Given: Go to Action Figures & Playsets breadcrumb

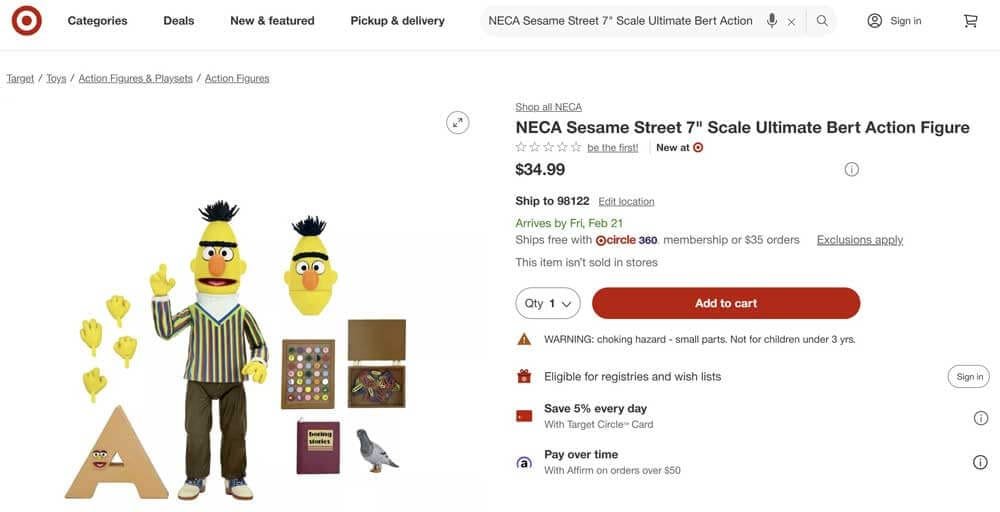Looking at the screenshot, I should pos(135,78).
